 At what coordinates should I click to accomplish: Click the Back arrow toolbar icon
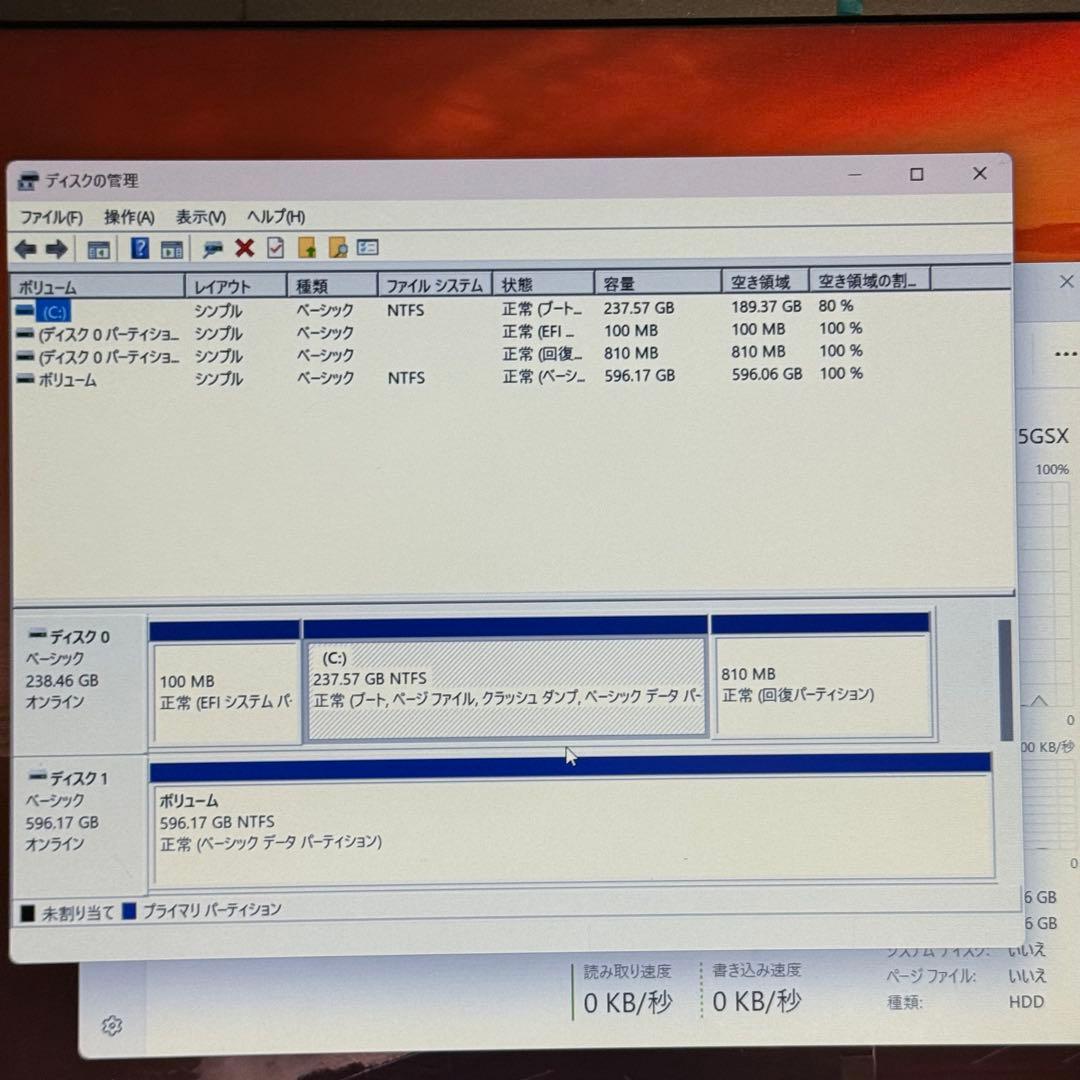click(x=25, y=249)
